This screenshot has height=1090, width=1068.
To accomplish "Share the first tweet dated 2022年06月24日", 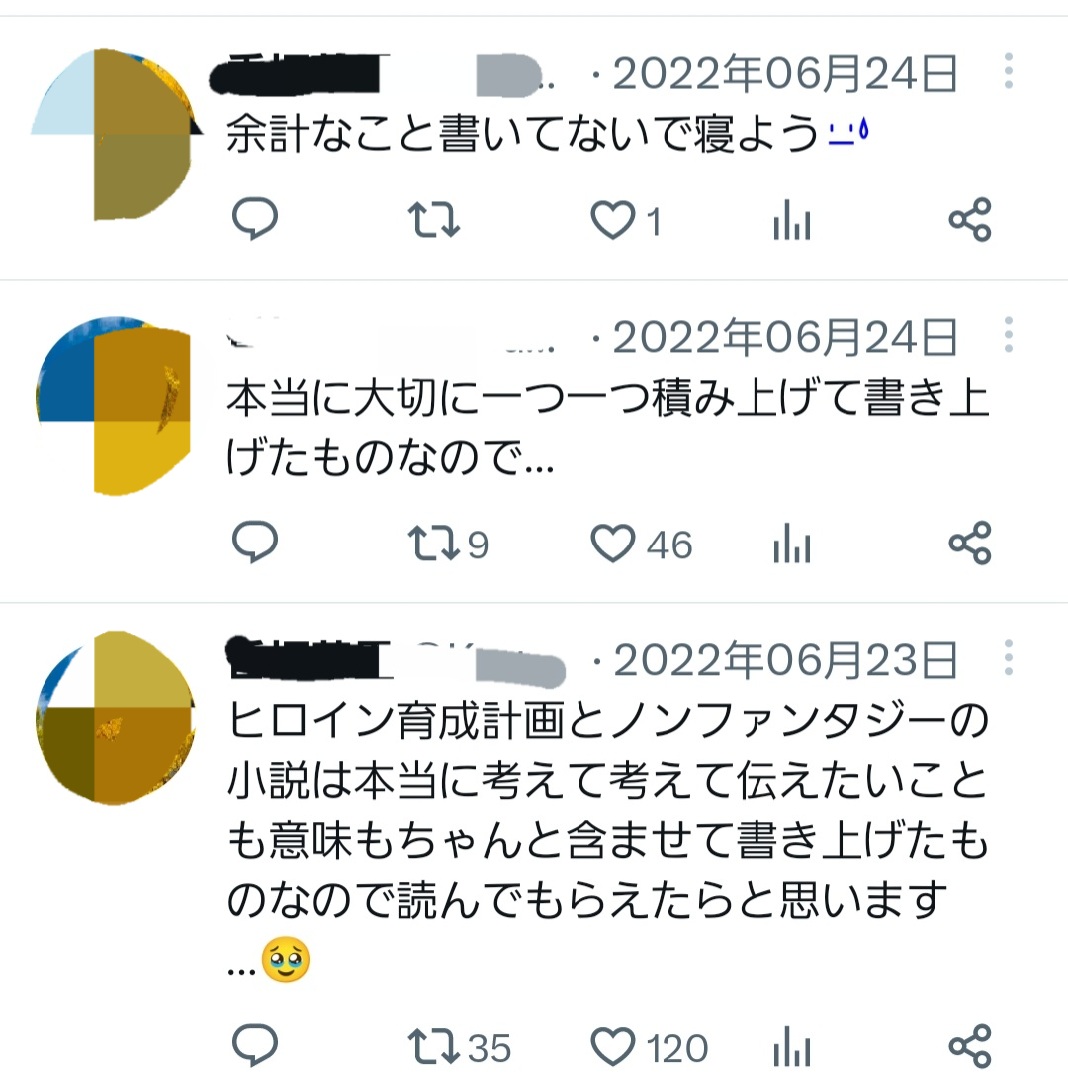I will point(970,220).
